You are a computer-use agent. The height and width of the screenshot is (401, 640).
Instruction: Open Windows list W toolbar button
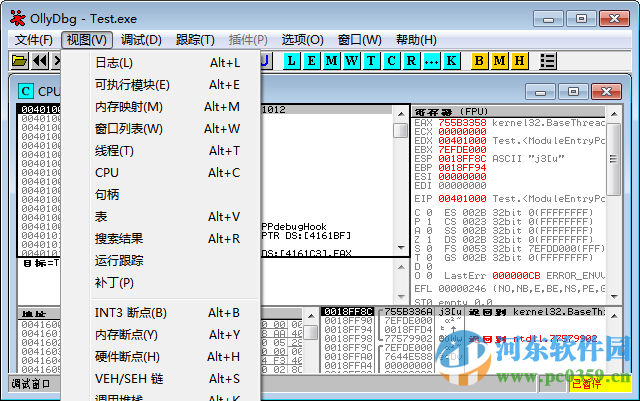pos(351,61)
